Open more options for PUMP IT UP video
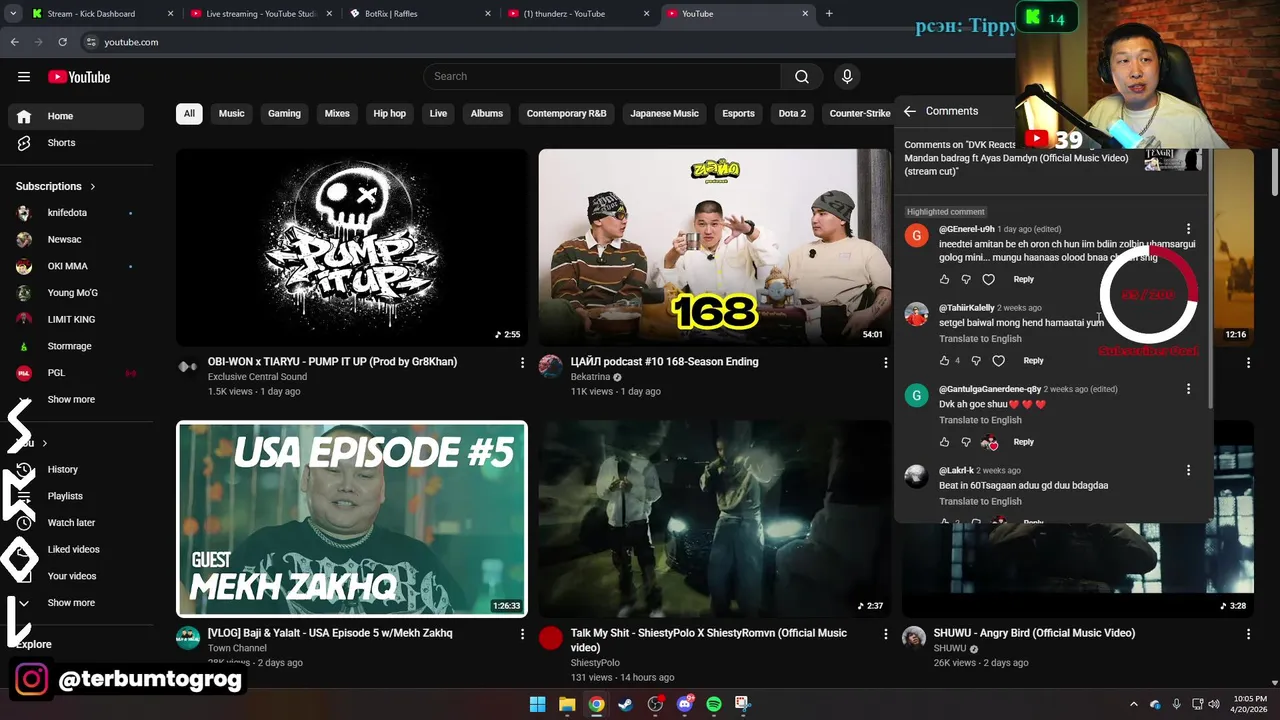Viewport: 1280px width, 720px height. [522, 363]
